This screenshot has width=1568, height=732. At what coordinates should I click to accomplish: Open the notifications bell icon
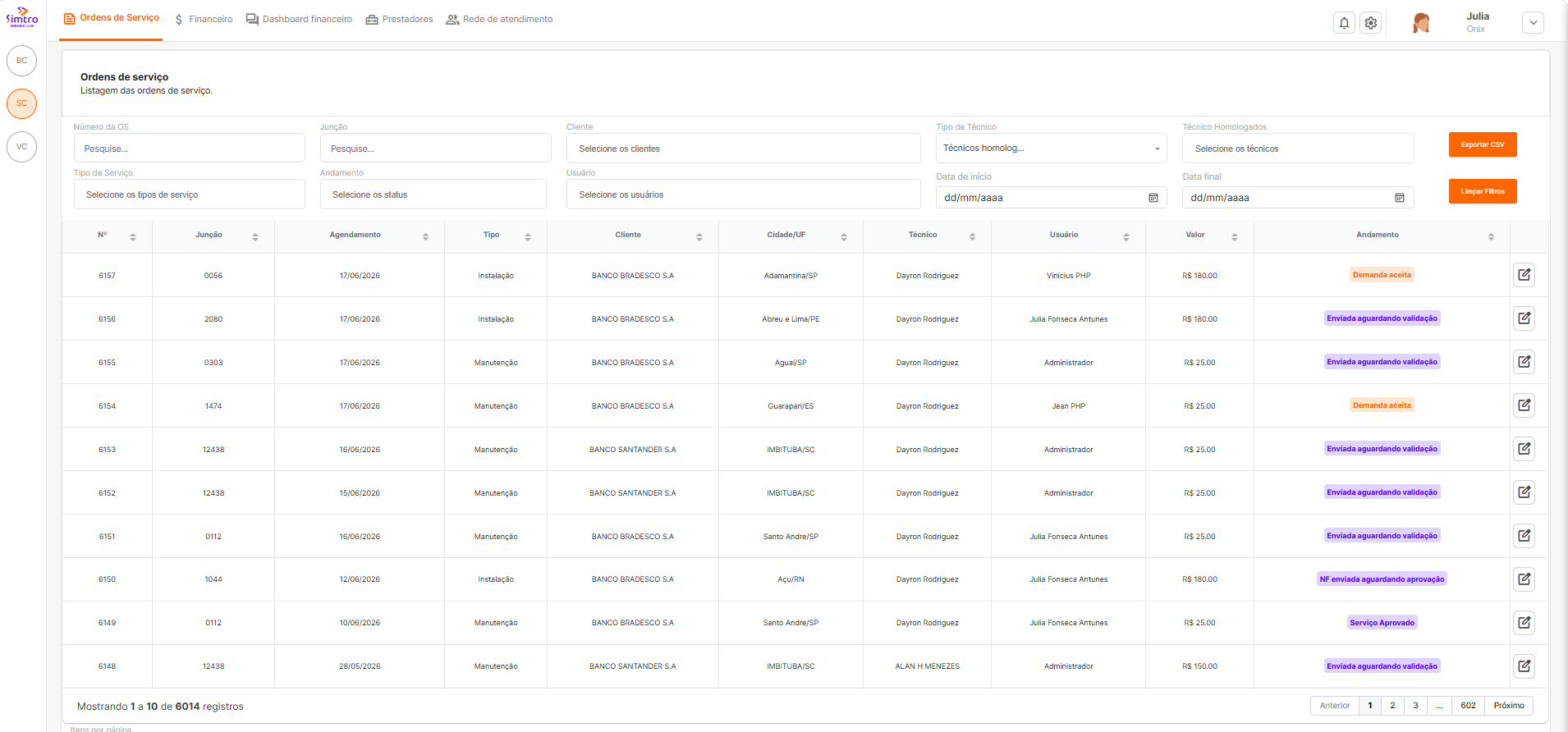(1344, 23)
